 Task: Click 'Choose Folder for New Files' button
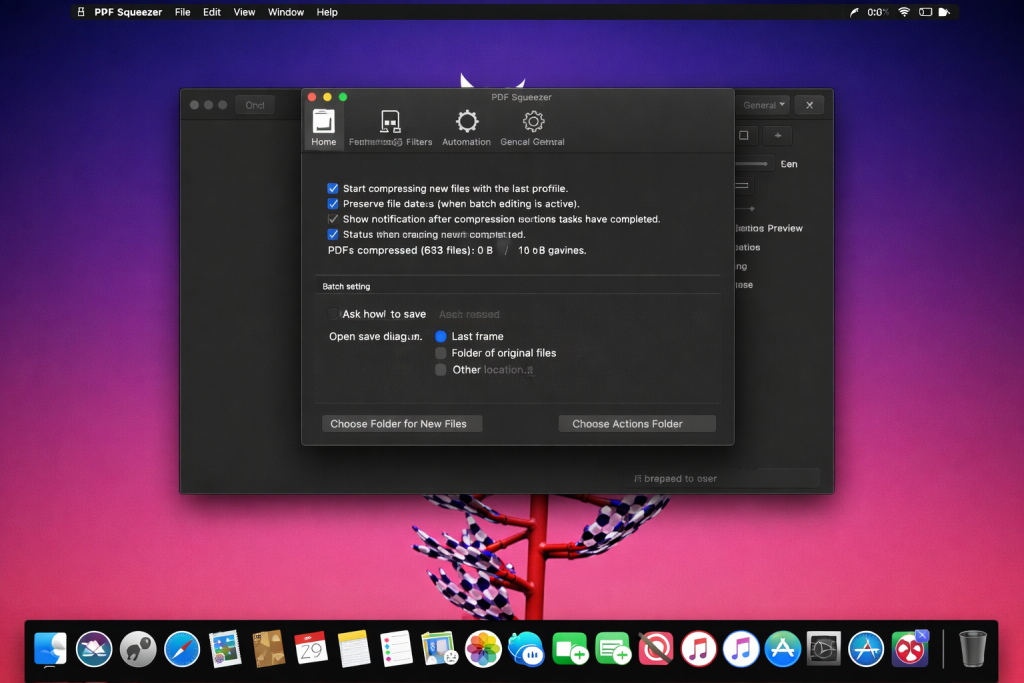(401, 424)
